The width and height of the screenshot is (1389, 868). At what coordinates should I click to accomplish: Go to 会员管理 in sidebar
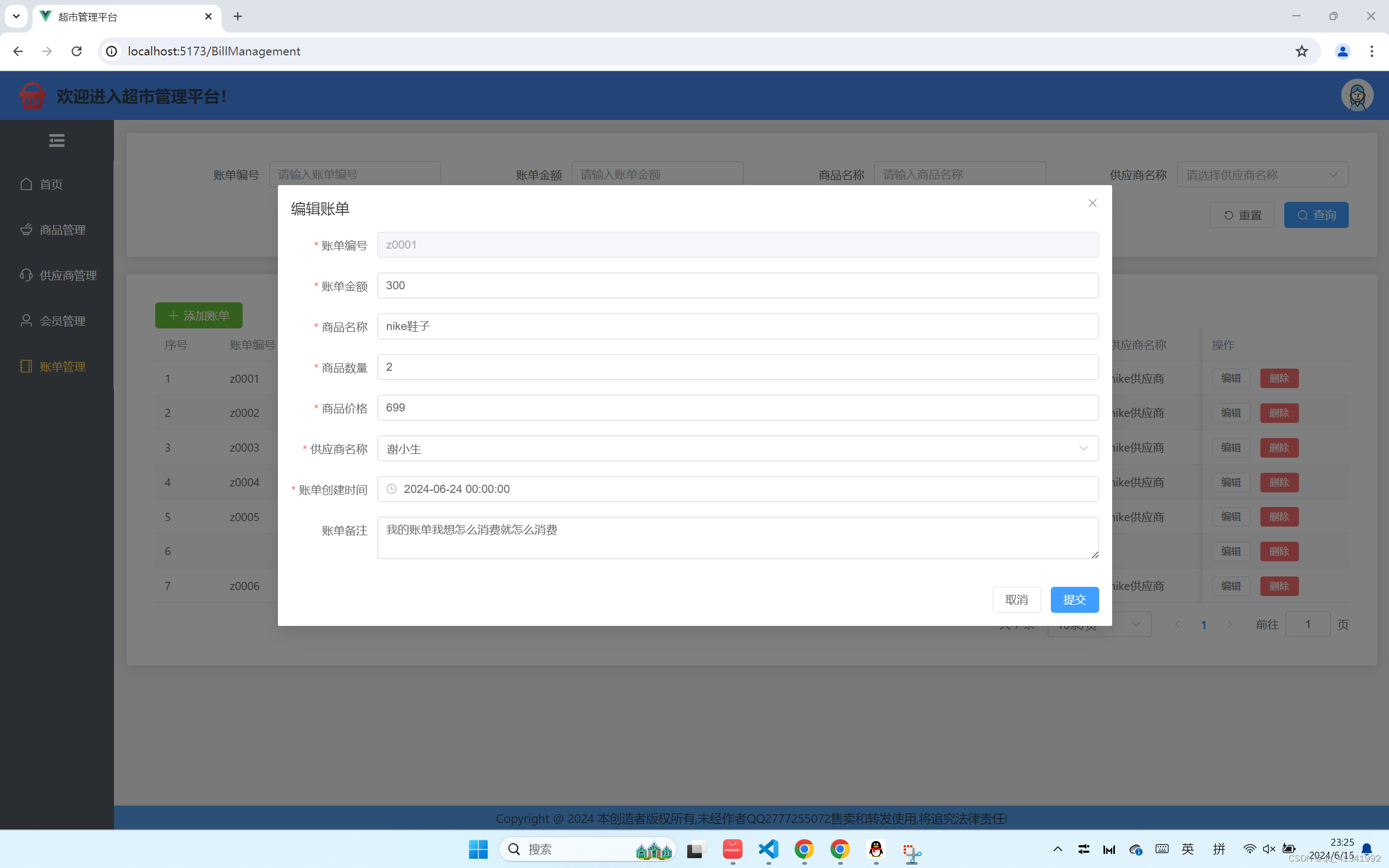coord(62,321)
